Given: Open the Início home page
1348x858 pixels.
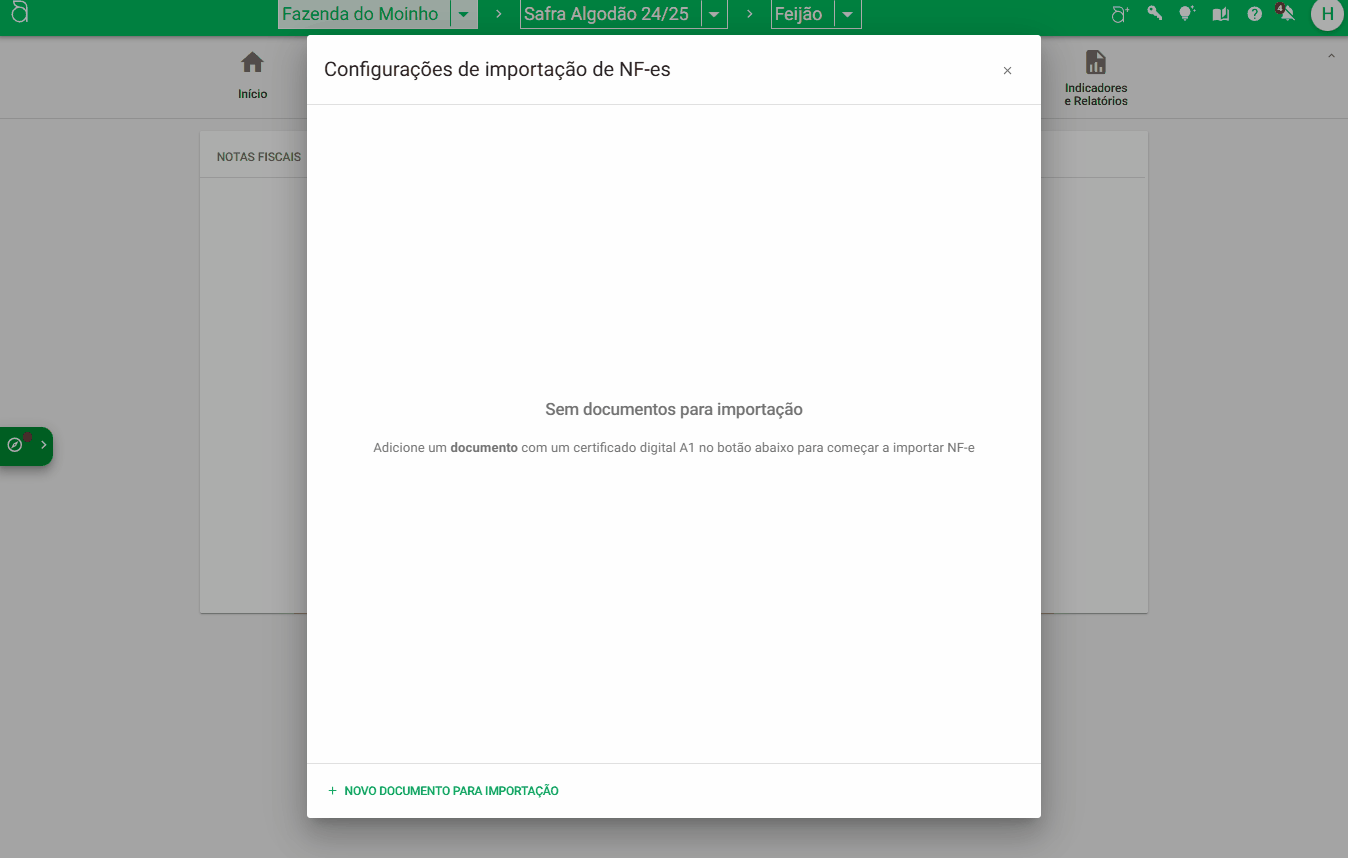Looking at the screenshot, I should tap(252, 77).
